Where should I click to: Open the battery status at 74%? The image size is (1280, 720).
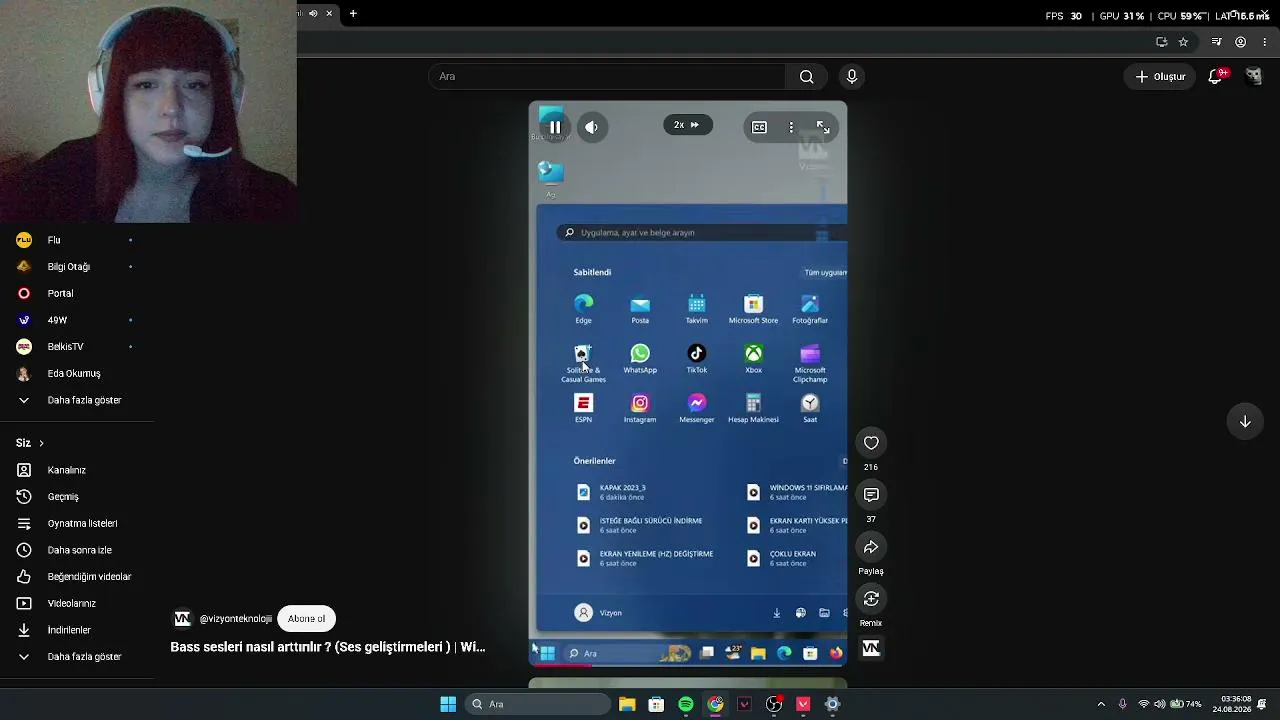(1186, 704)
